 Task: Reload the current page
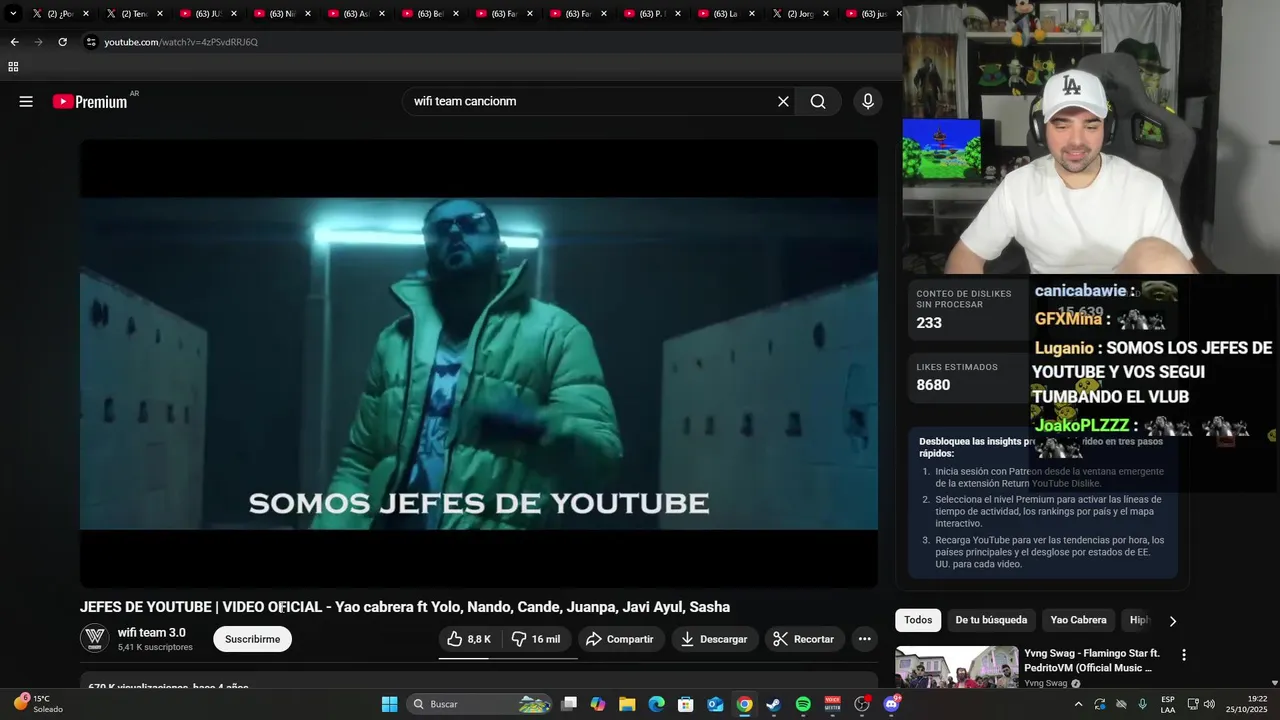click(62, 42)
